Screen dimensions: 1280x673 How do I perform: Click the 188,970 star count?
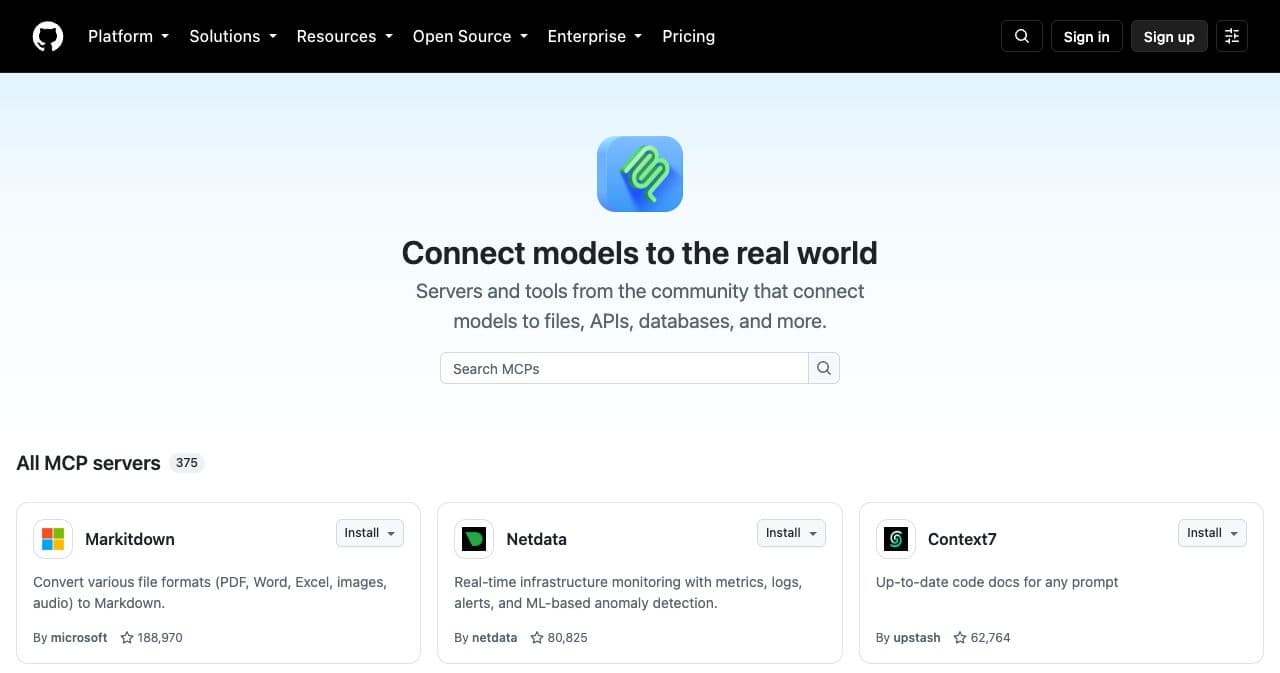pos(160,637)
